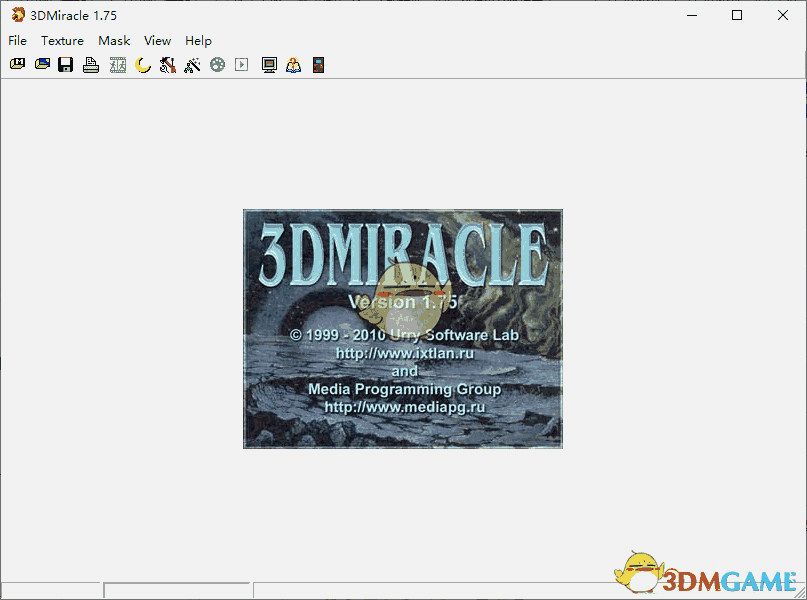This screenshot has width=807, height=600.
Task: Open an image file
Action: coord(41,64)
